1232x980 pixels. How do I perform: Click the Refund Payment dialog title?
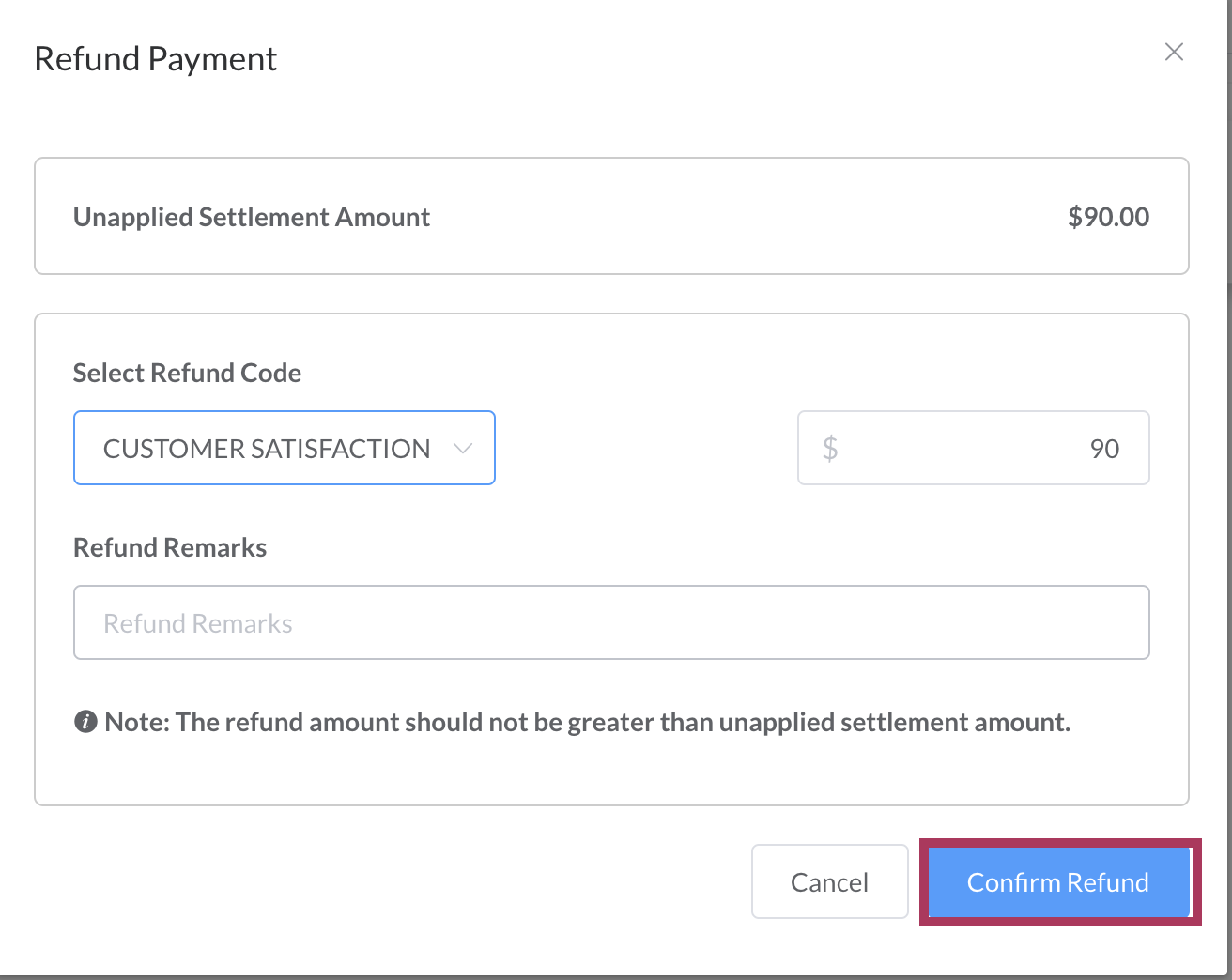pyautogui.click(x=155, y=59)
